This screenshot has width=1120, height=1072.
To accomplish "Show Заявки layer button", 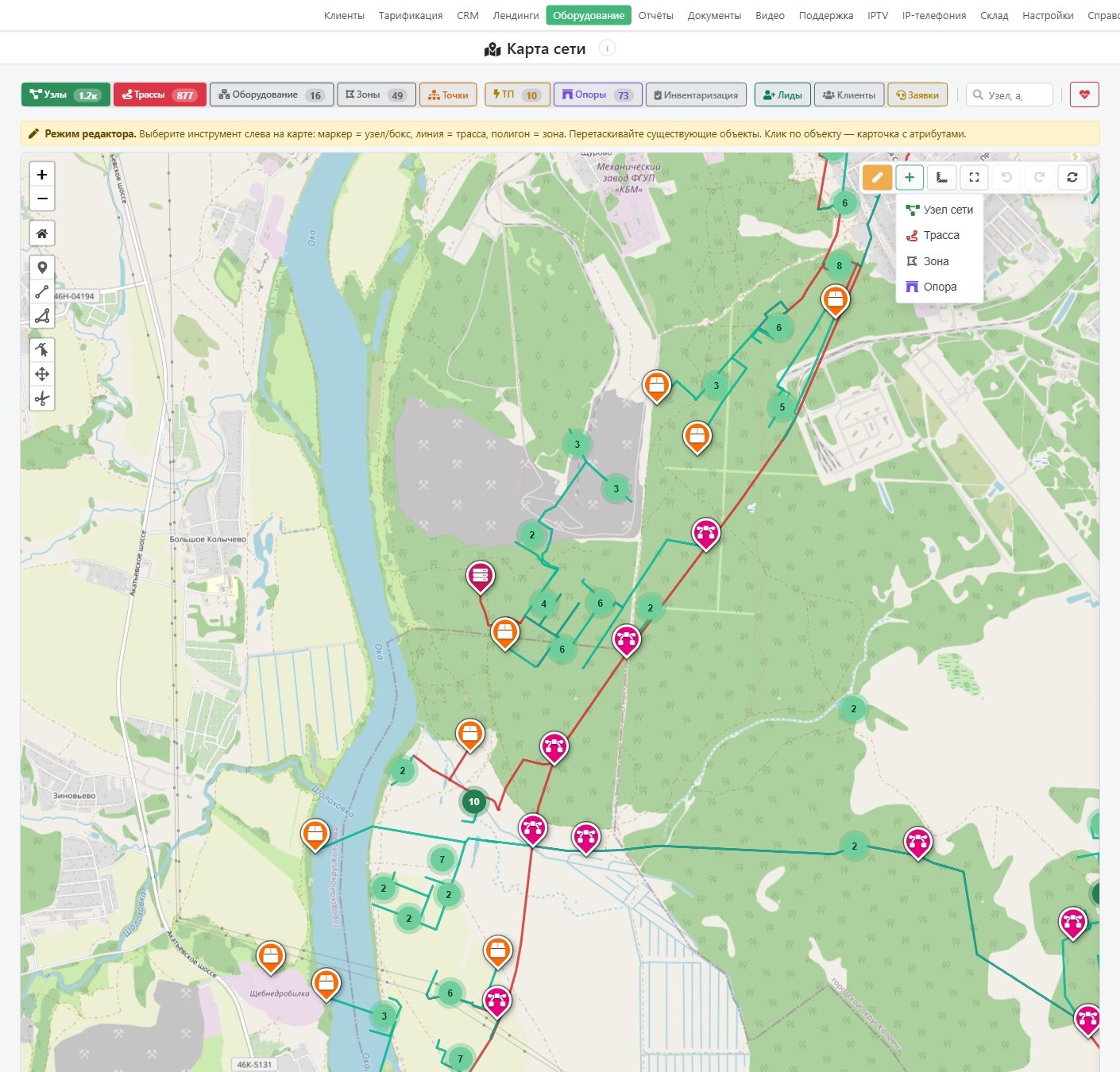I will pyautogui.click(x=917, y=94).
